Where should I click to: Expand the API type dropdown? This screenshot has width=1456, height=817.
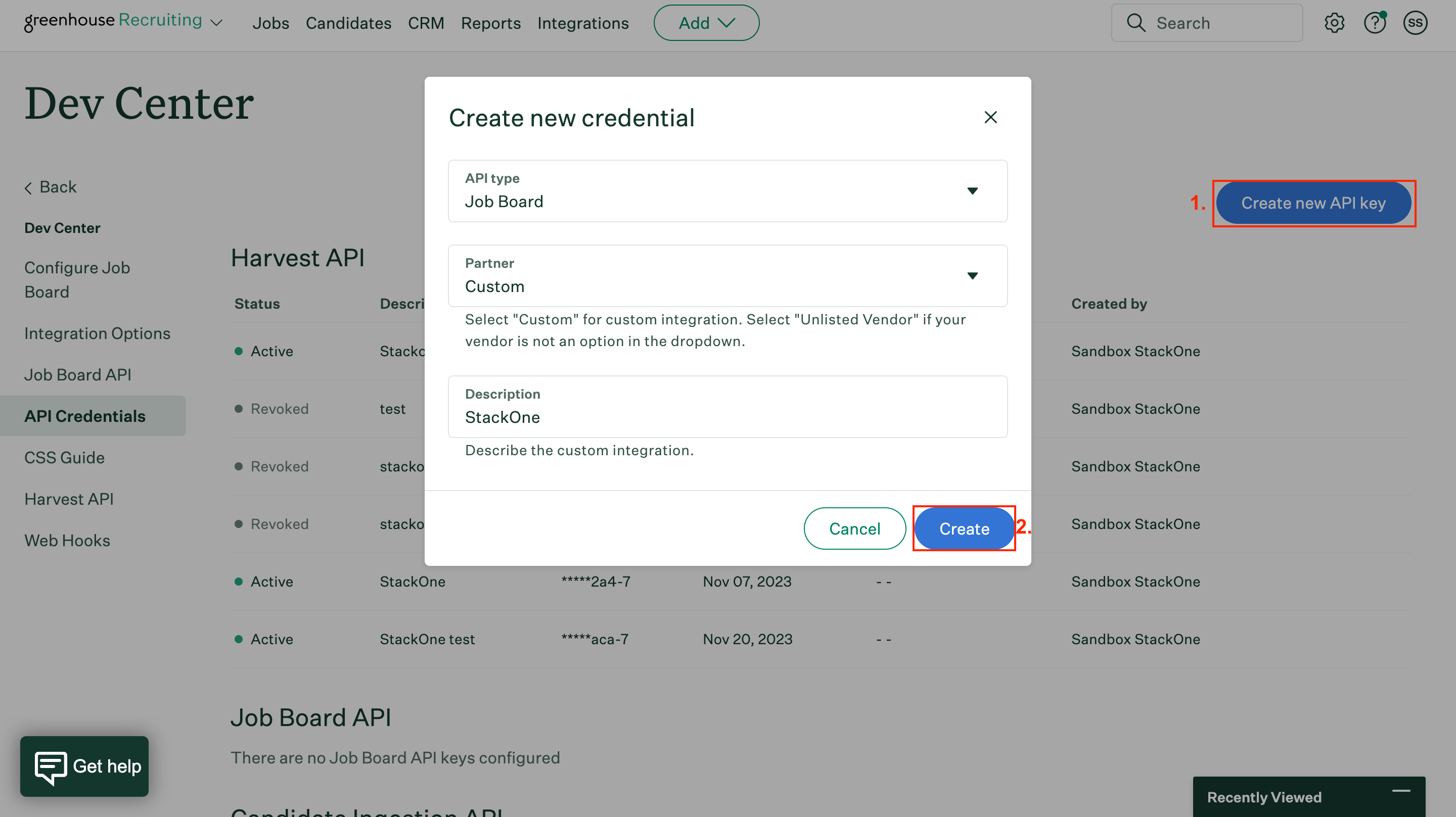tap(972, 191)
